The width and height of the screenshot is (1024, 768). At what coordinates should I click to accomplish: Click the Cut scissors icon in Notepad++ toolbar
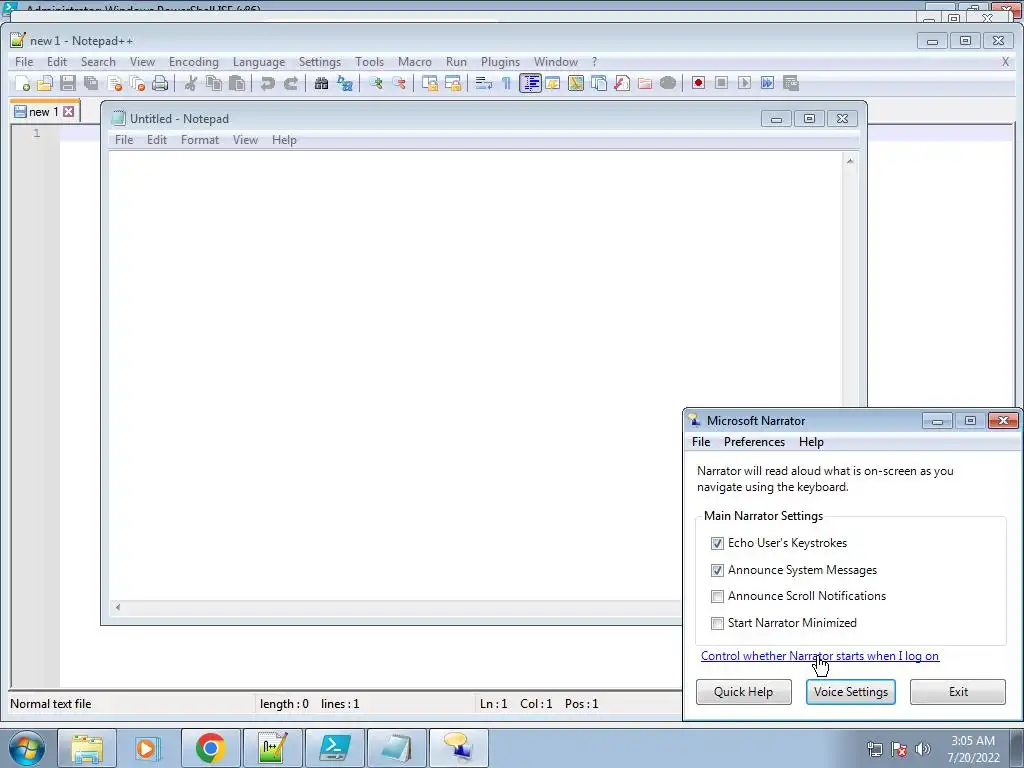[x=191, y=83]
